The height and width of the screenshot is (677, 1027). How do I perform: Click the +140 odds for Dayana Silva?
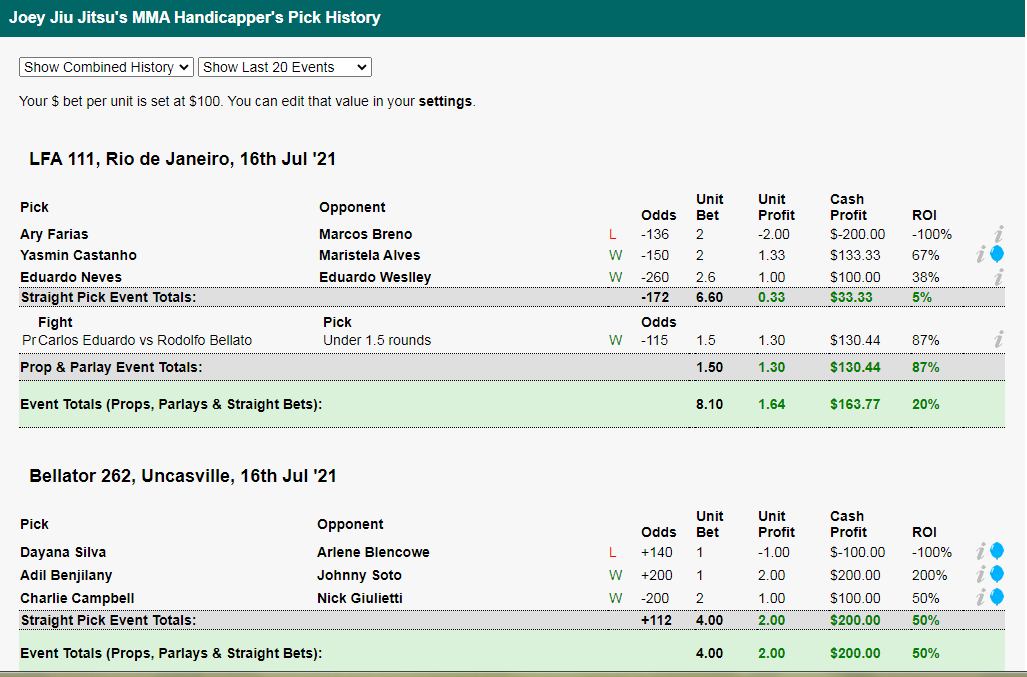[656, 552]
